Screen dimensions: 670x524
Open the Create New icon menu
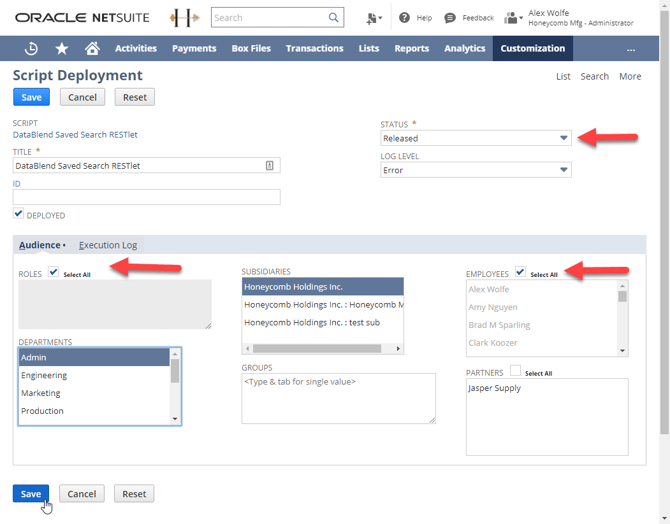click(373, 17)
